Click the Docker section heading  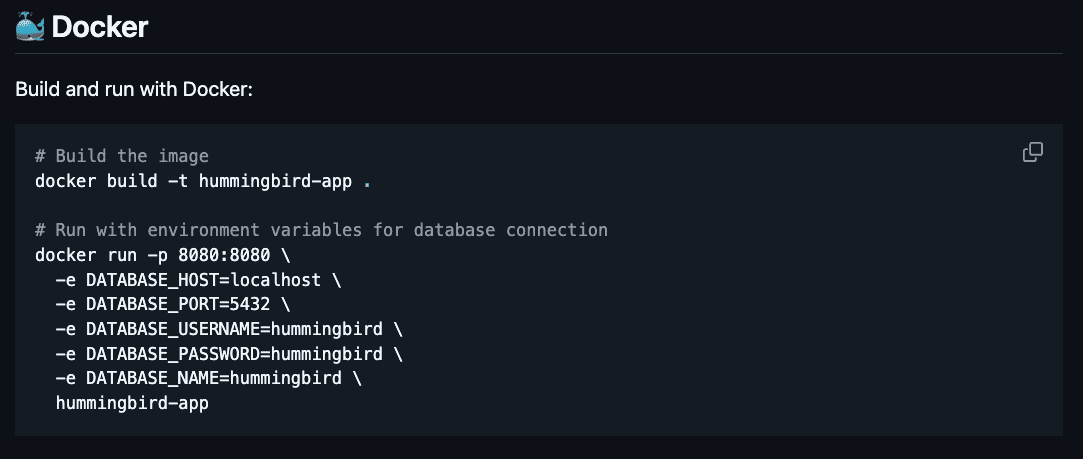[99, 27]
